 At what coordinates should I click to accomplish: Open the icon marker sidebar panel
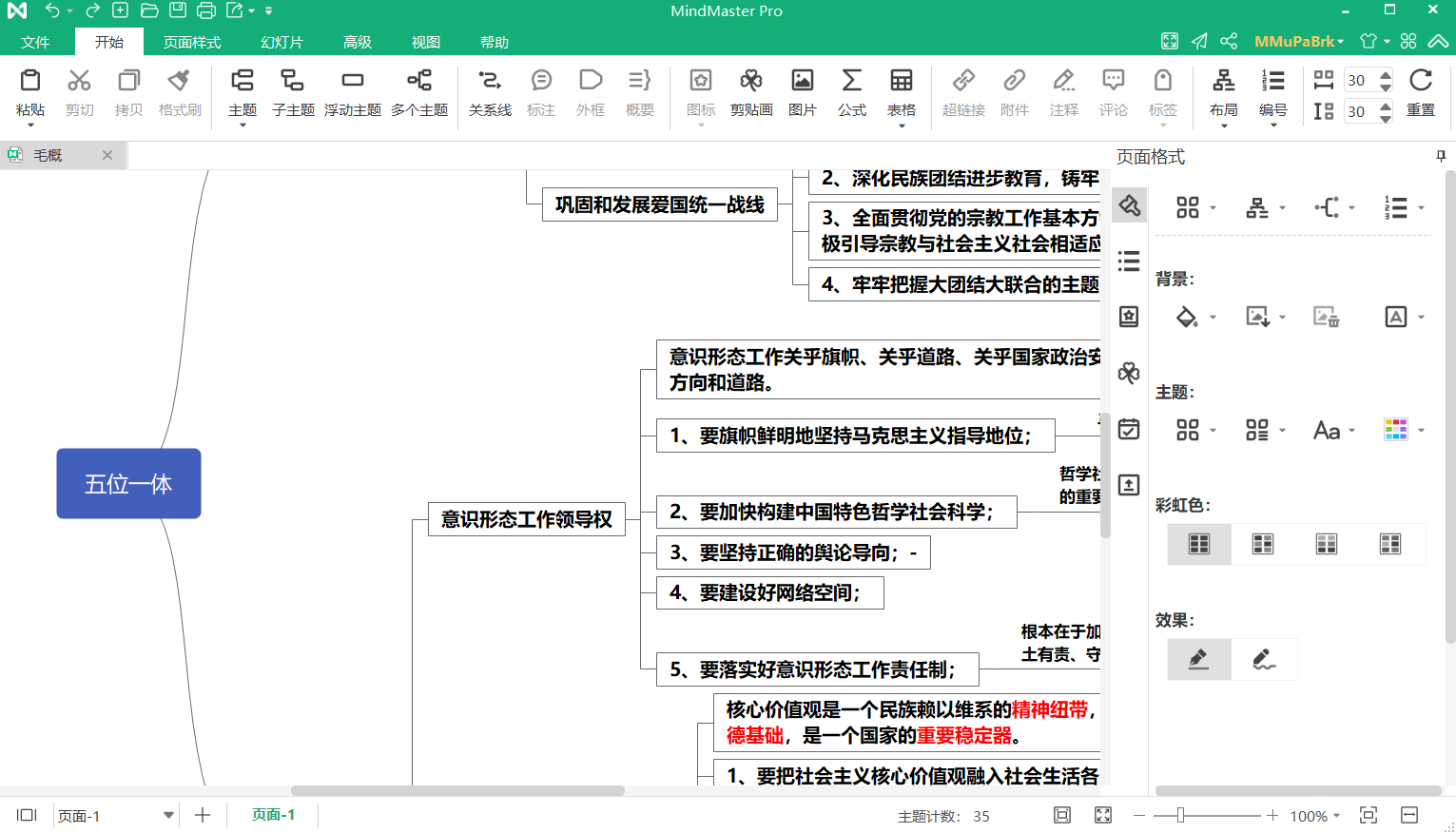(1129, 317)
